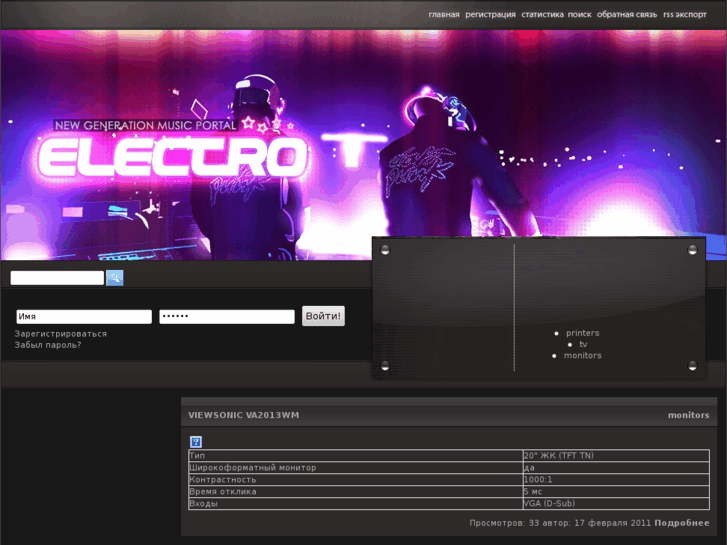Open the printers category link

coord(583,333)
